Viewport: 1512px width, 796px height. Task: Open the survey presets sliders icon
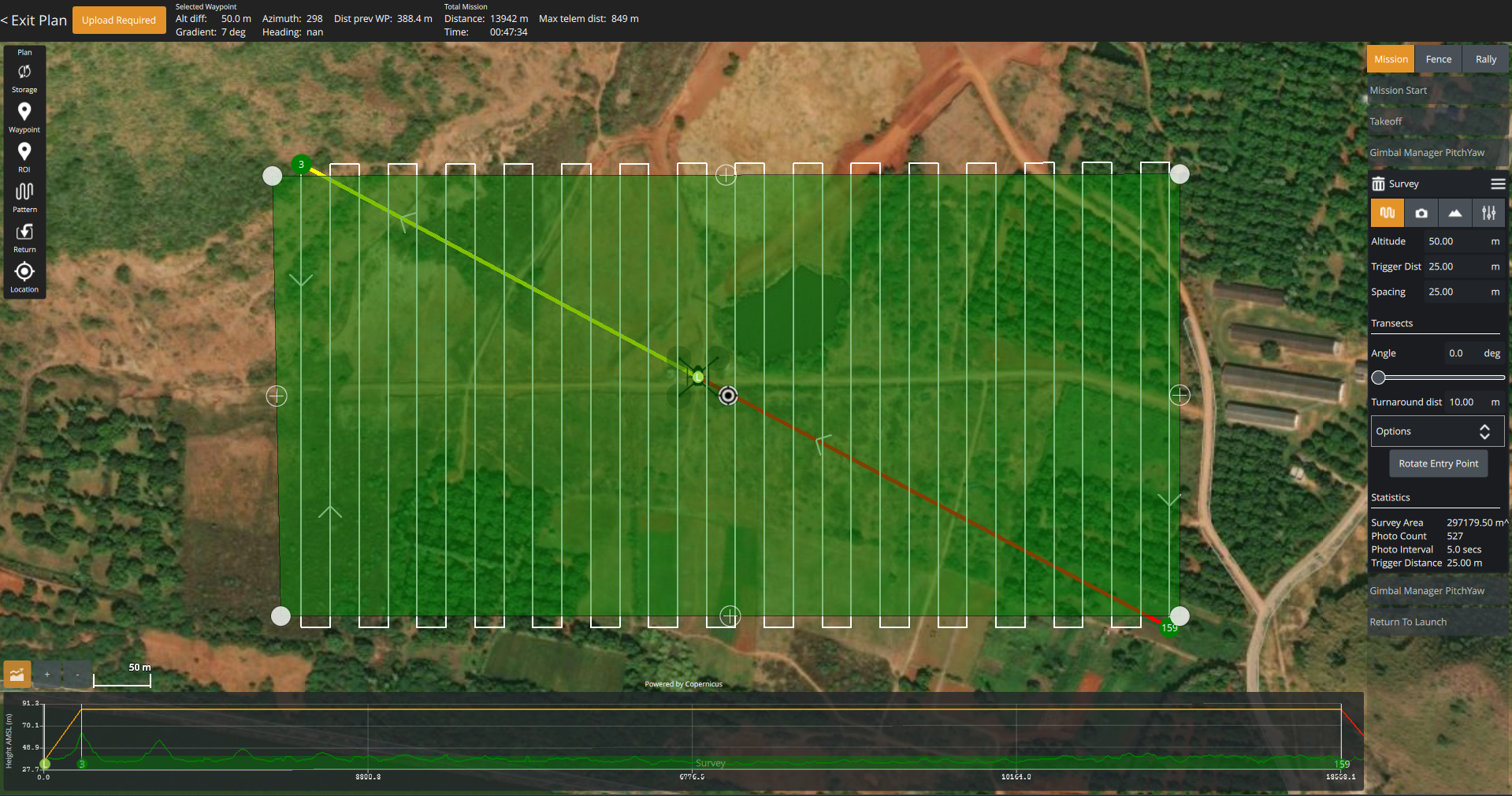point(1488,213)
